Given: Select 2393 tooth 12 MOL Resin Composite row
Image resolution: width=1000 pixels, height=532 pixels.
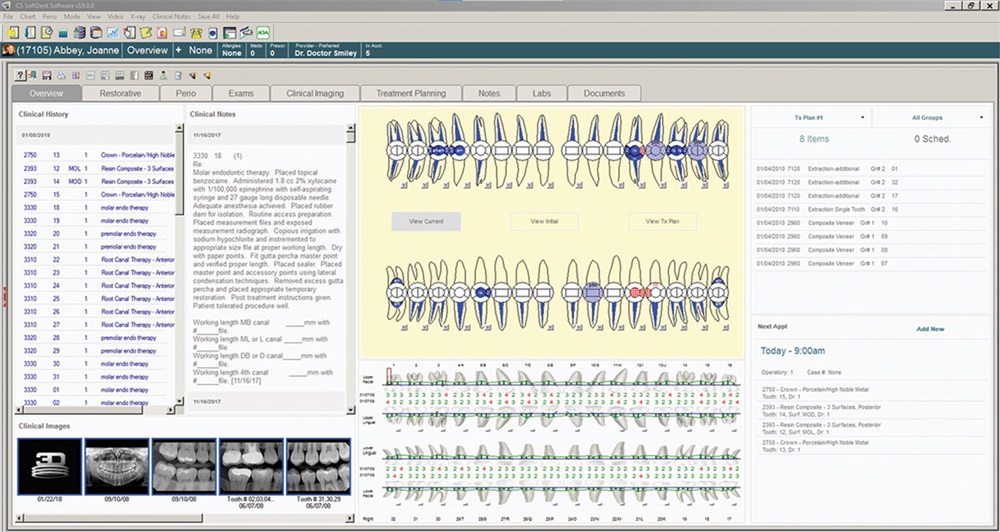Looking at the screenshot, I should pos(96,168).
